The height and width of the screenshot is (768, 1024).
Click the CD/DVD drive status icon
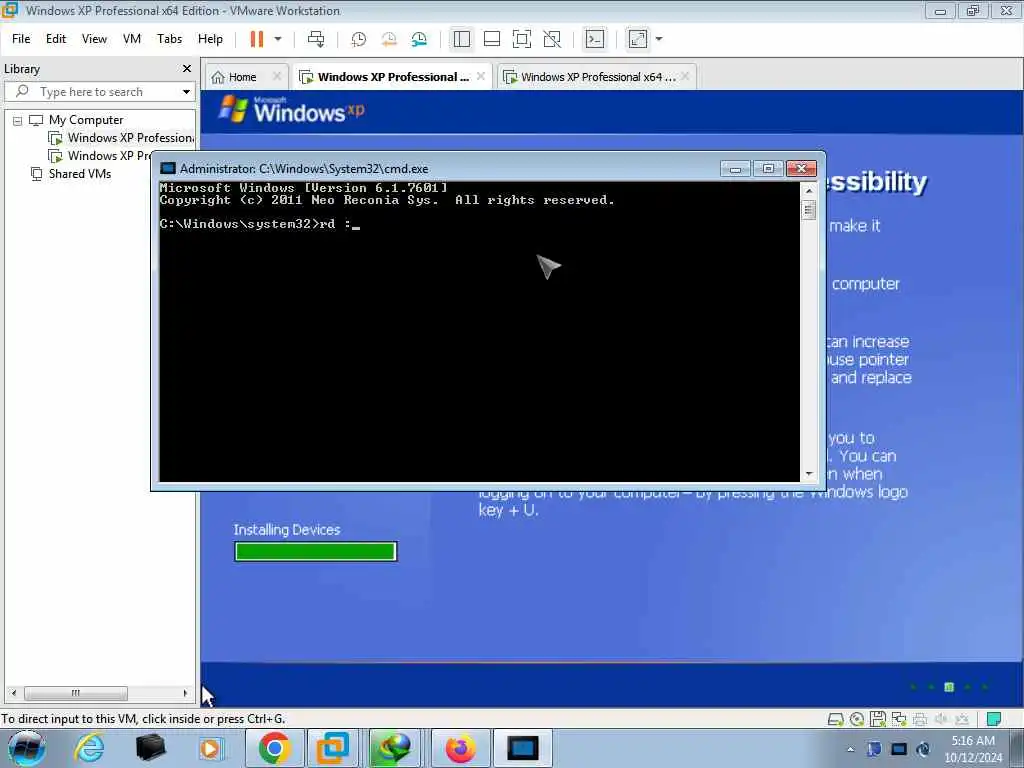(x=857, y=720)
